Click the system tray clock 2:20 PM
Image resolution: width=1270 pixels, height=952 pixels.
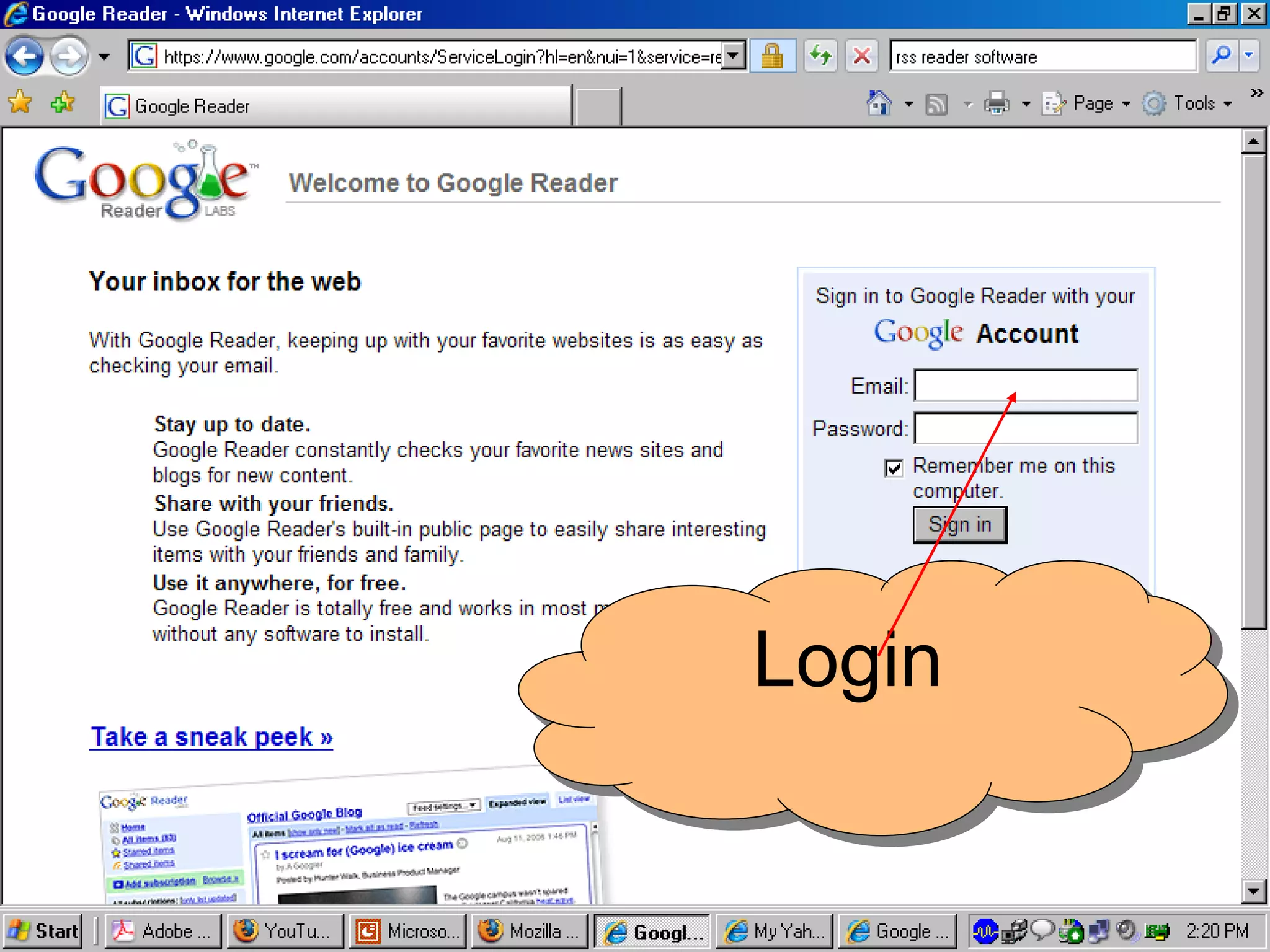pyautogui.click(x=1217, y=931)
